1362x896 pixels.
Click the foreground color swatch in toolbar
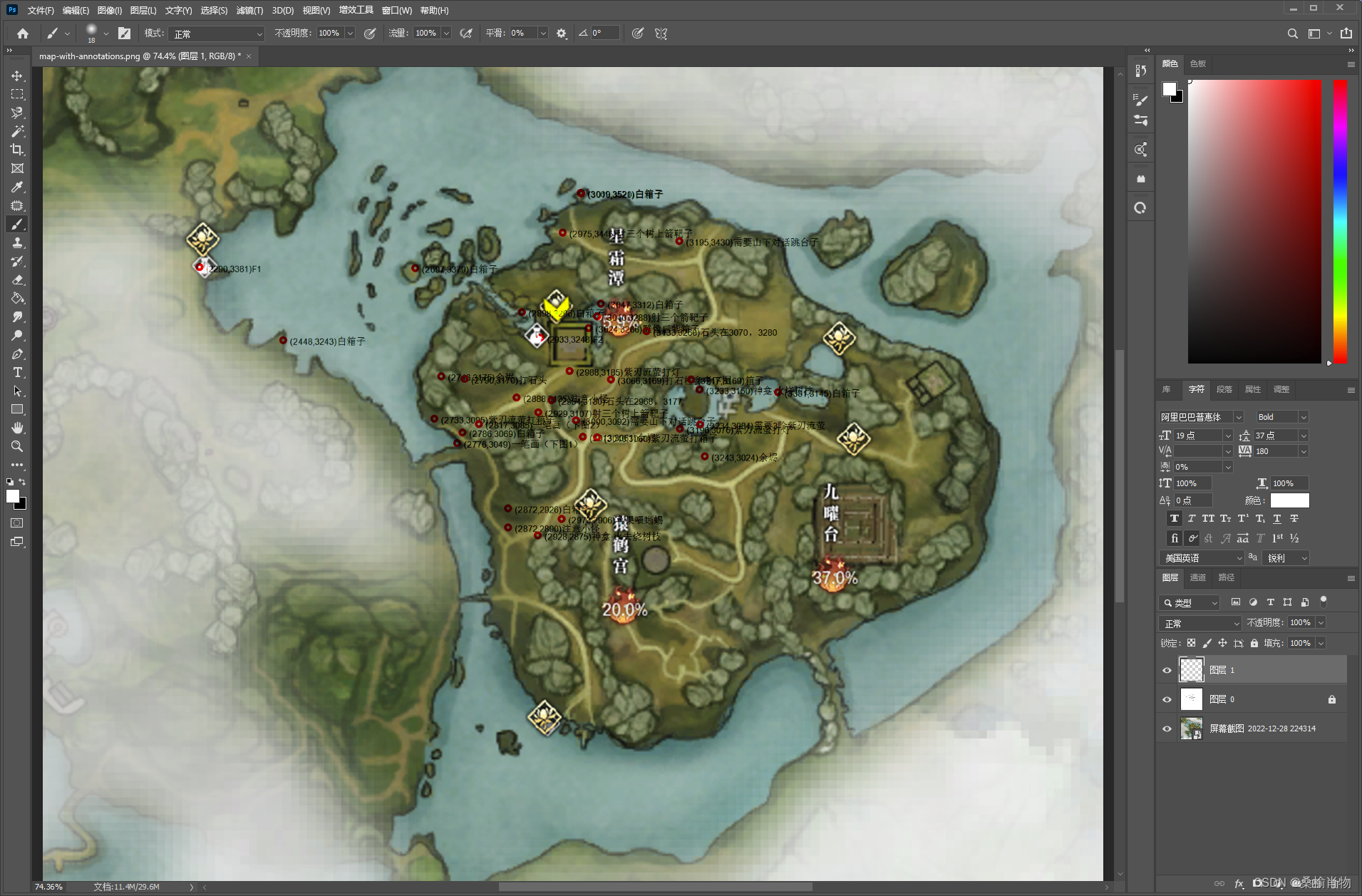(x=13, y=496)
